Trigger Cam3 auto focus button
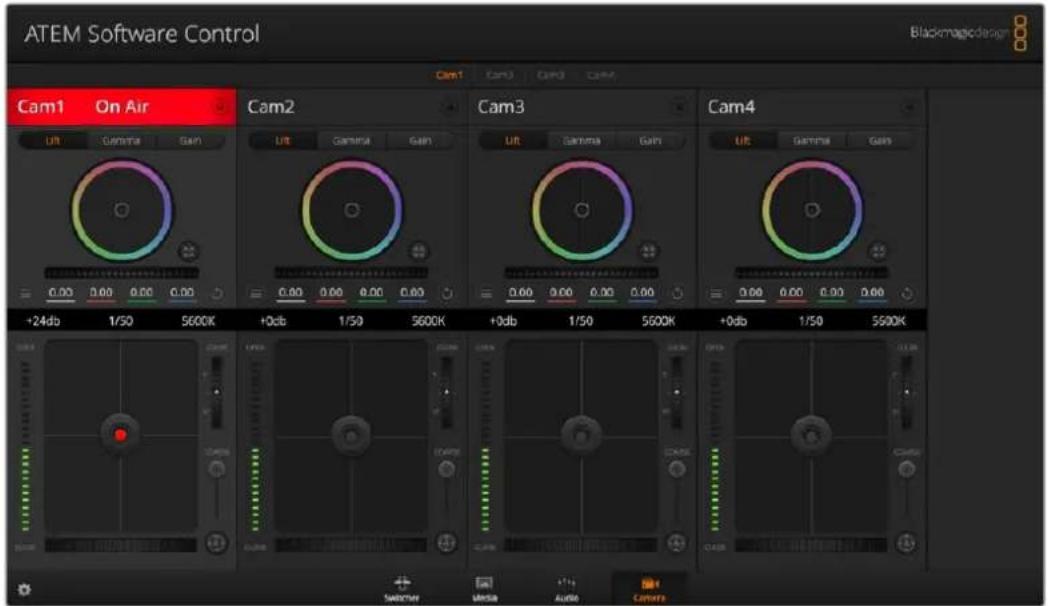The width and height of the screenshot is (1048, 606). [676, 543]
